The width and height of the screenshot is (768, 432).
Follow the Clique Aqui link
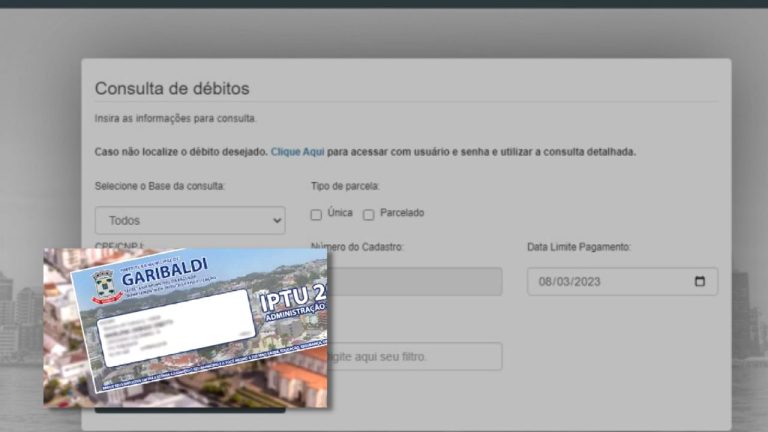(297, 152)
